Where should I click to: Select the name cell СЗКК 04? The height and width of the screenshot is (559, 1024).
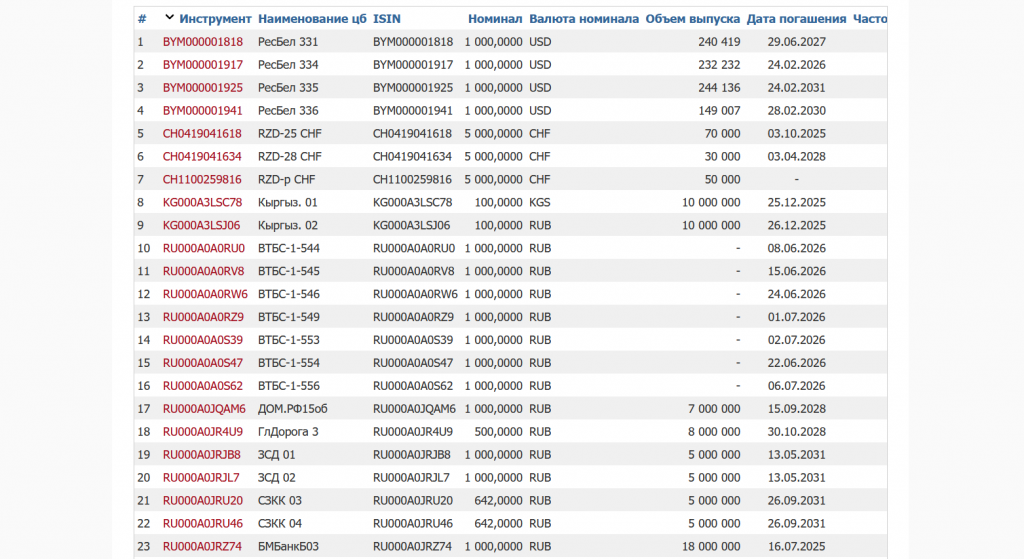(x=280, y=523)
